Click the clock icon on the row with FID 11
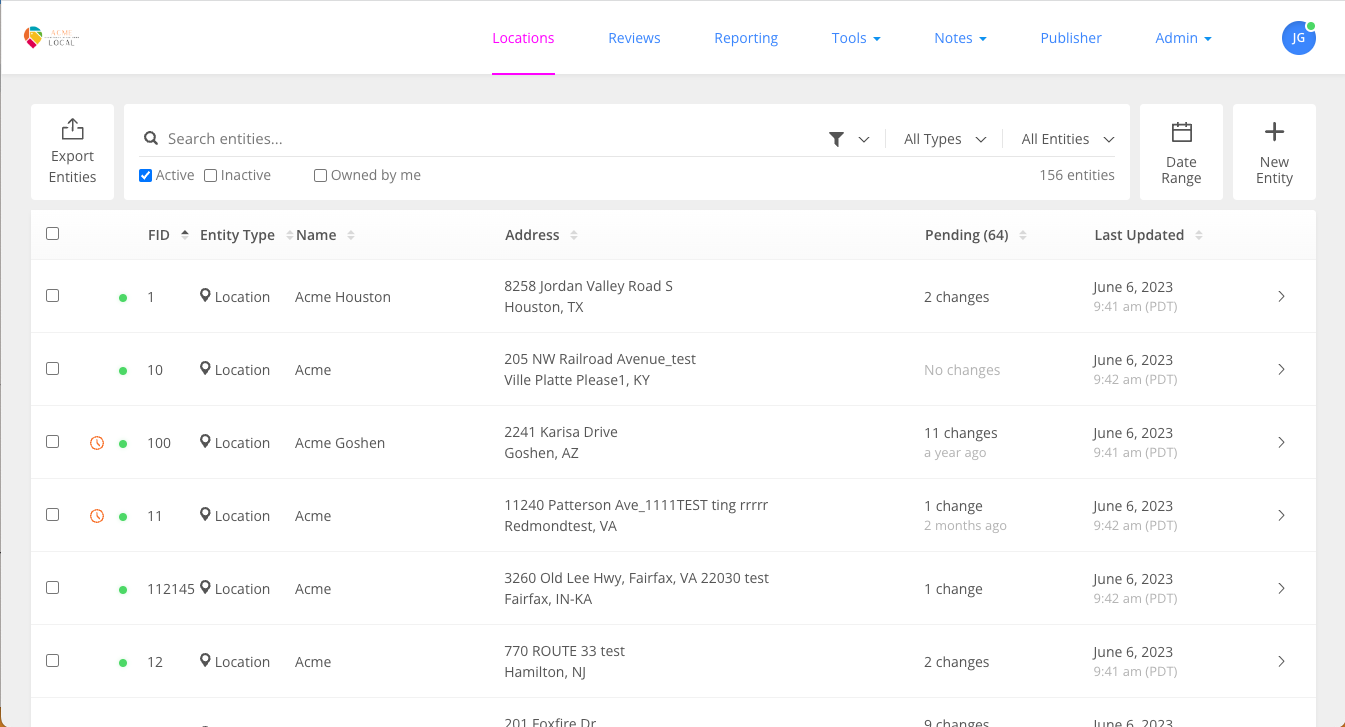The height and width of the screenshot is (727, 1345). [97, 515]
